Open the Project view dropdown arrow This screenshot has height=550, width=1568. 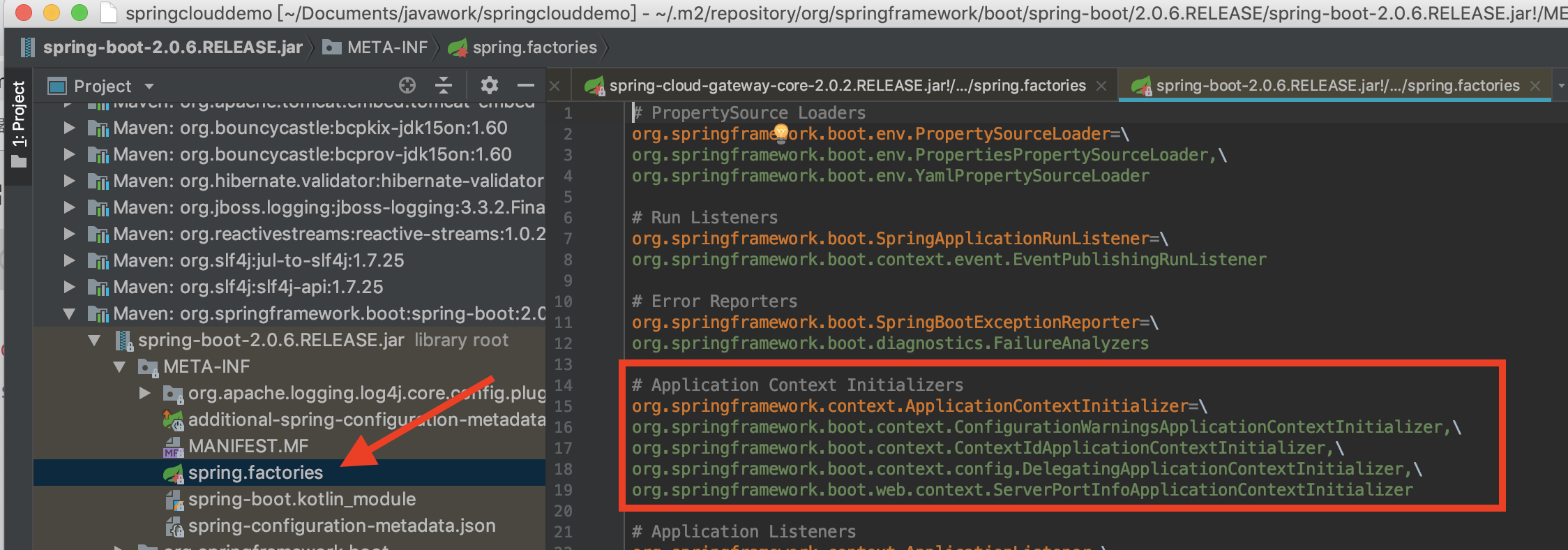tap(149, 87)
